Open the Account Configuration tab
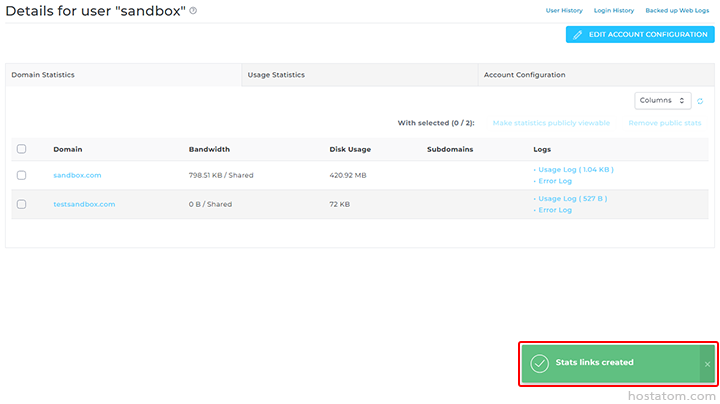 tap(524, 75)
